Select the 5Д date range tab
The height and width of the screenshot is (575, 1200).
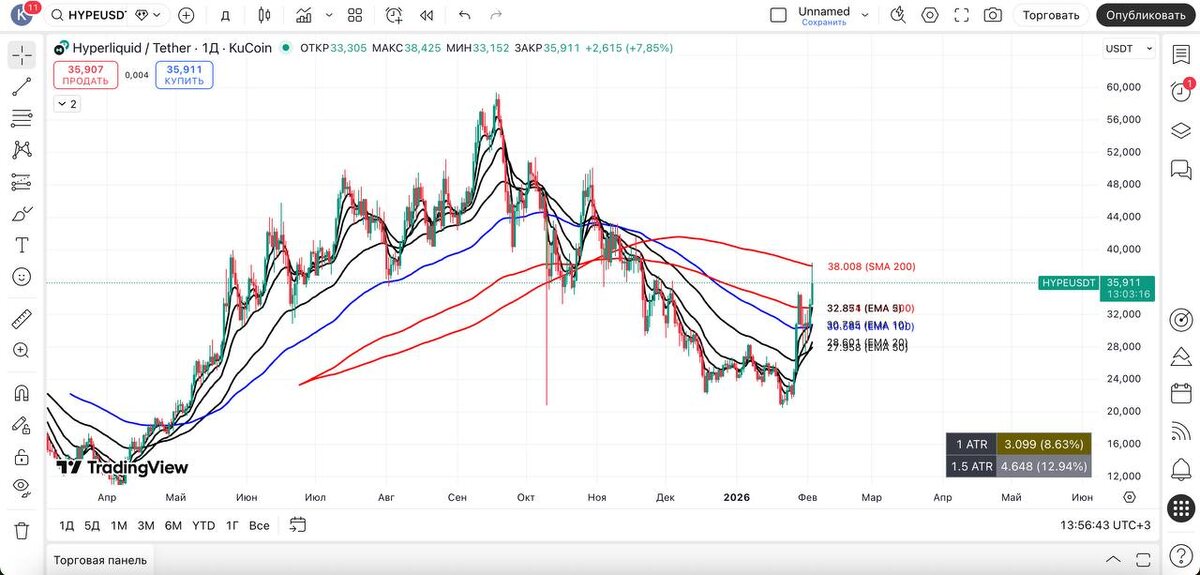click(92, 525)
